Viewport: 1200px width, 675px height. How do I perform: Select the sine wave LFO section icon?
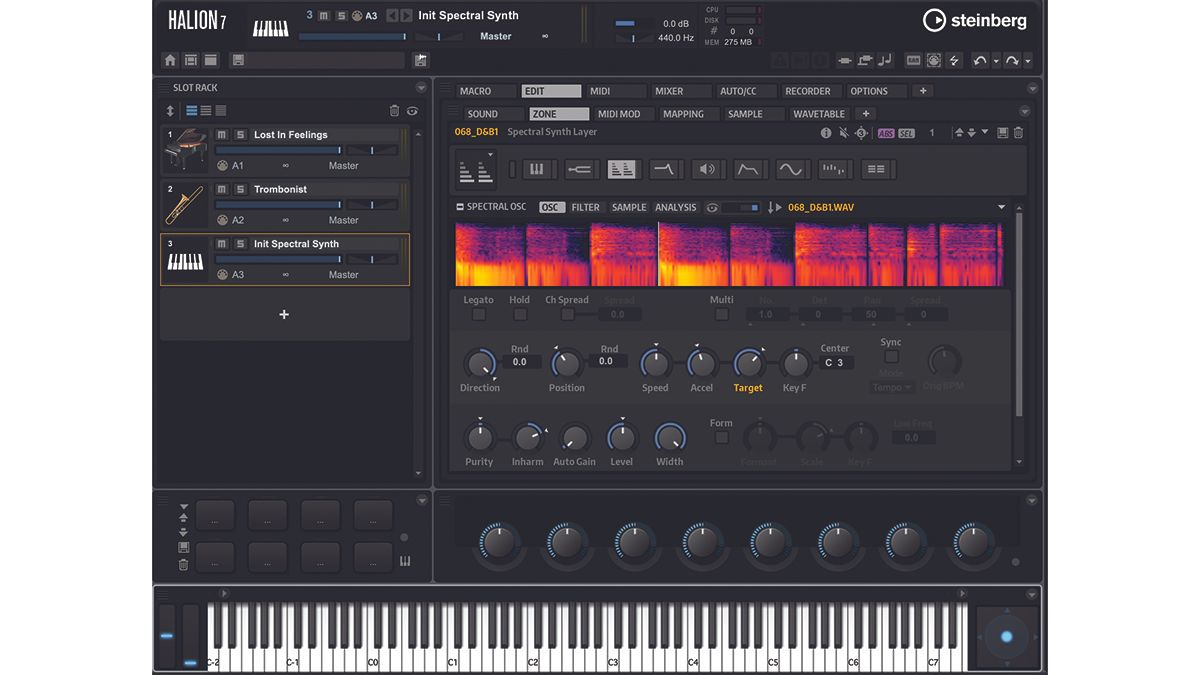(790, 170)
